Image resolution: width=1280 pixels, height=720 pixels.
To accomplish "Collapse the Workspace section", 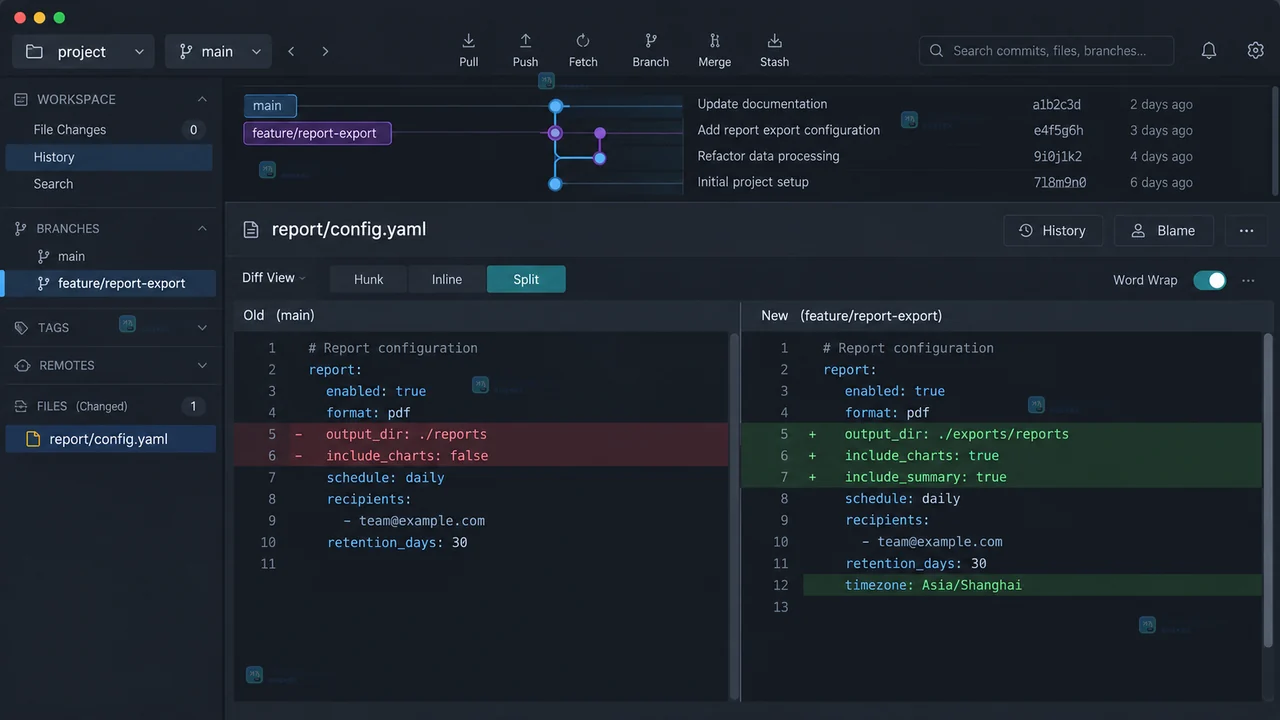I will click(202, 99).
